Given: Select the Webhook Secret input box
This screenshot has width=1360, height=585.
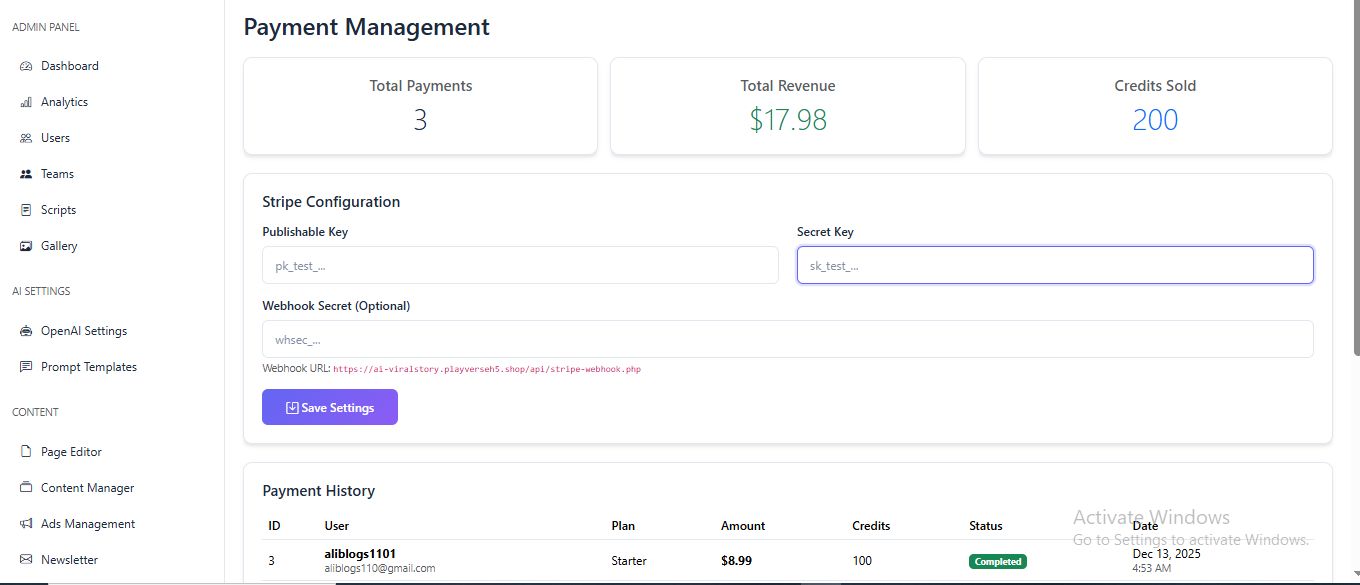Looking at the screenshot, I should click(787, 339).
